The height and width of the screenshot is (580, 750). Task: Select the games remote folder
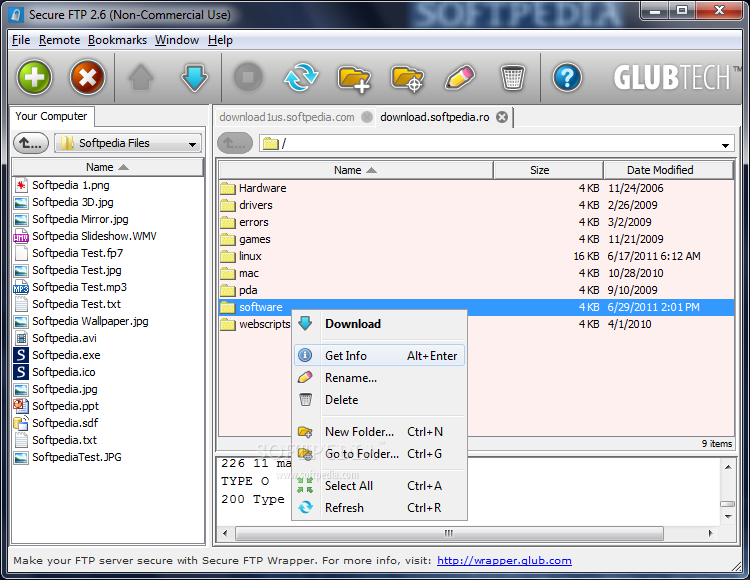point(476,239)
